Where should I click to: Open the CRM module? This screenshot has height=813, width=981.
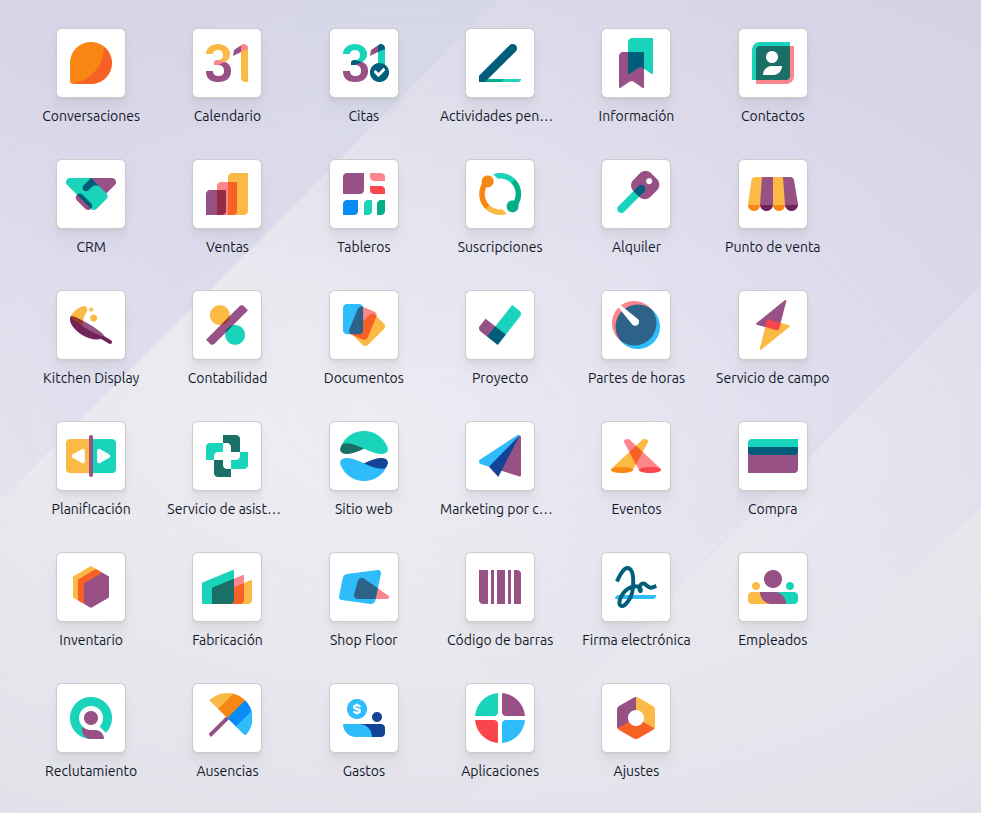[91, 193]
